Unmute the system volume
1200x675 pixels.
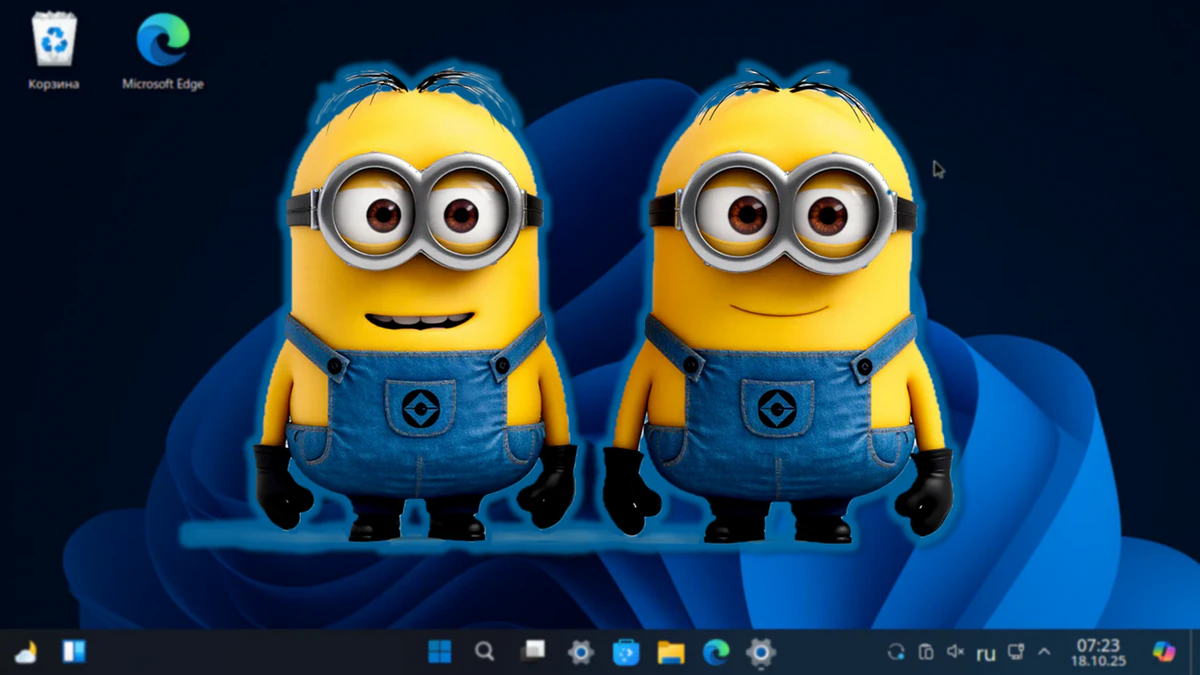click(955, 652)
